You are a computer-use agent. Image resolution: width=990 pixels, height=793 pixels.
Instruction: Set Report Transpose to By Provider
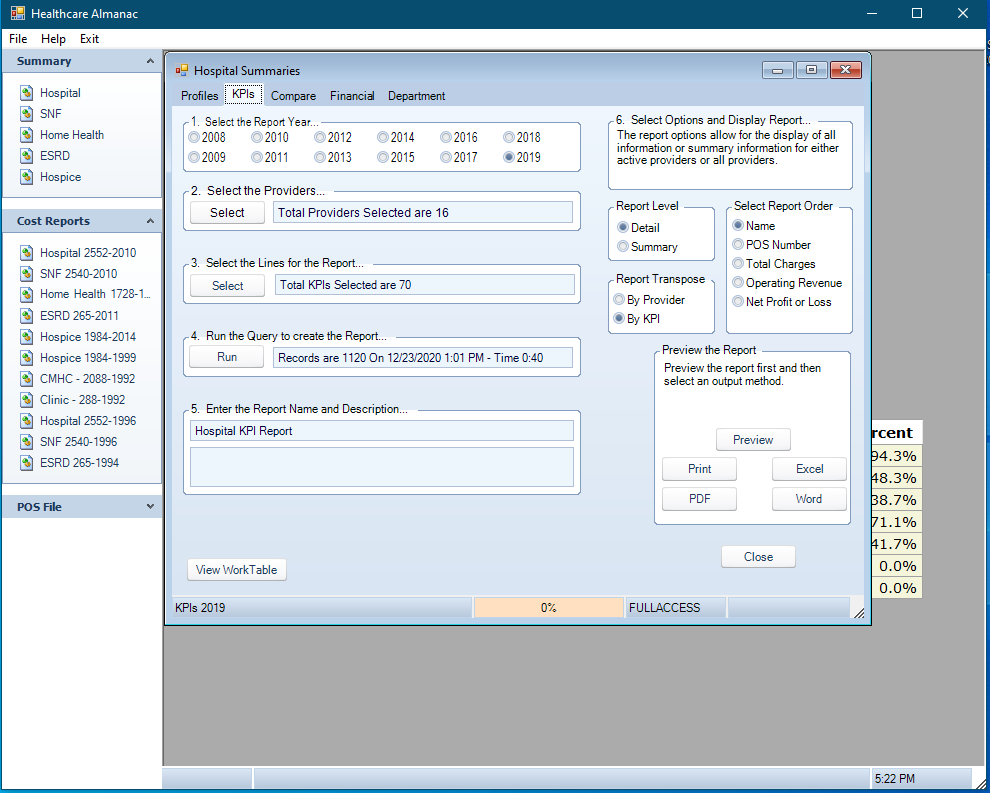(619, 299)
